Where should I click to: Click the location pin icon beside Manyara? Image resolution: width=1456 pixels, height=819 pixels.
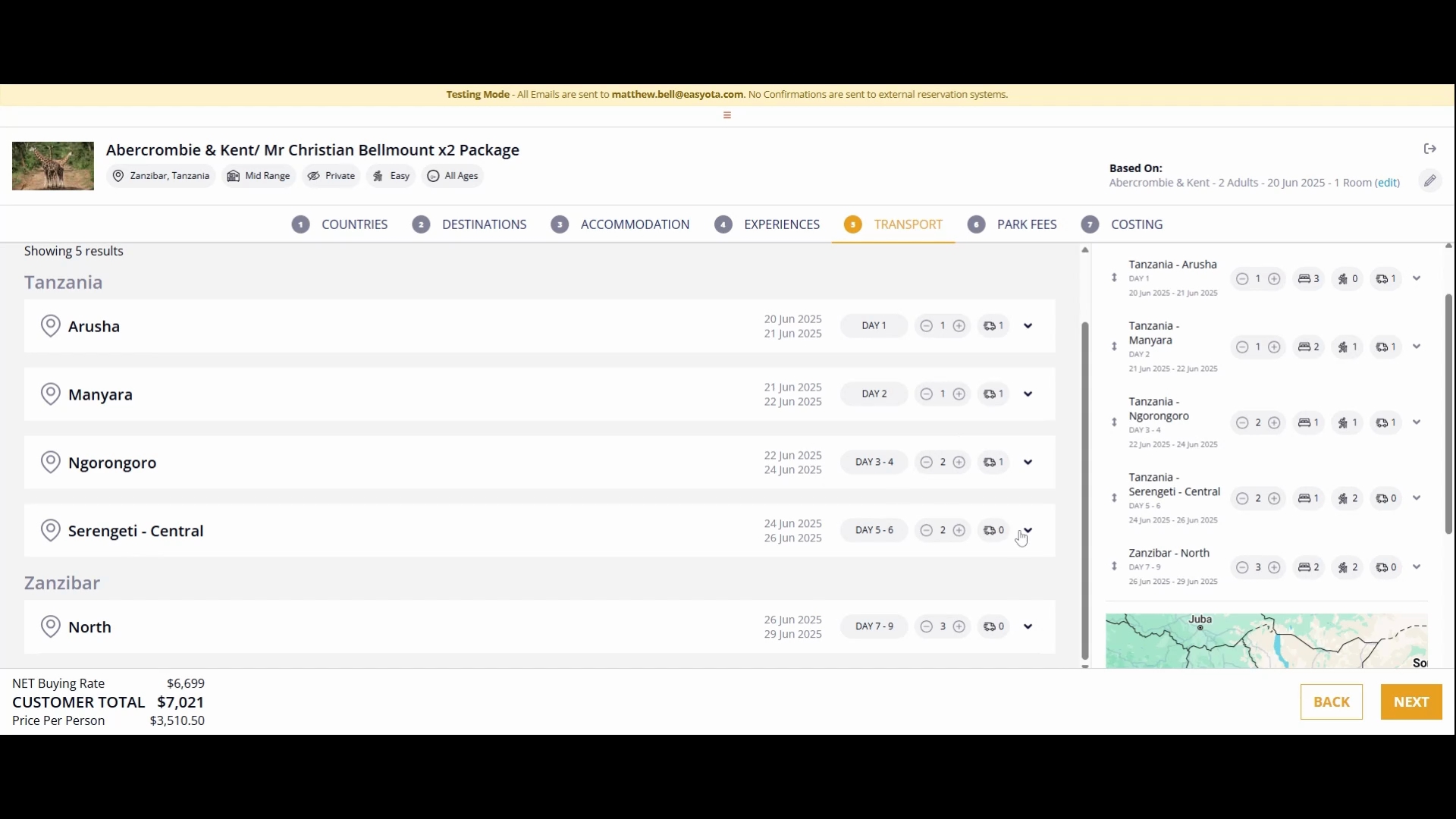click(x=51, y=394)
